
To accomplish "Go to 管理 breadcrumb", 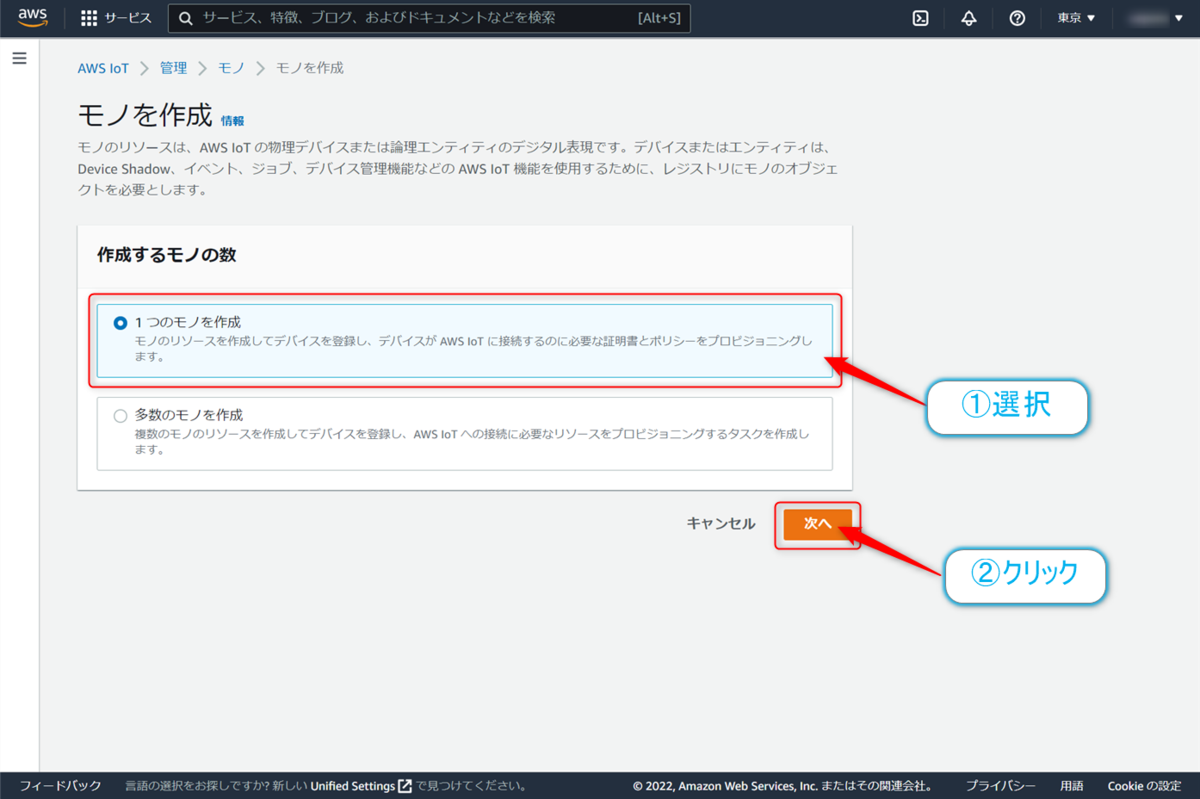I will point(173,68).
